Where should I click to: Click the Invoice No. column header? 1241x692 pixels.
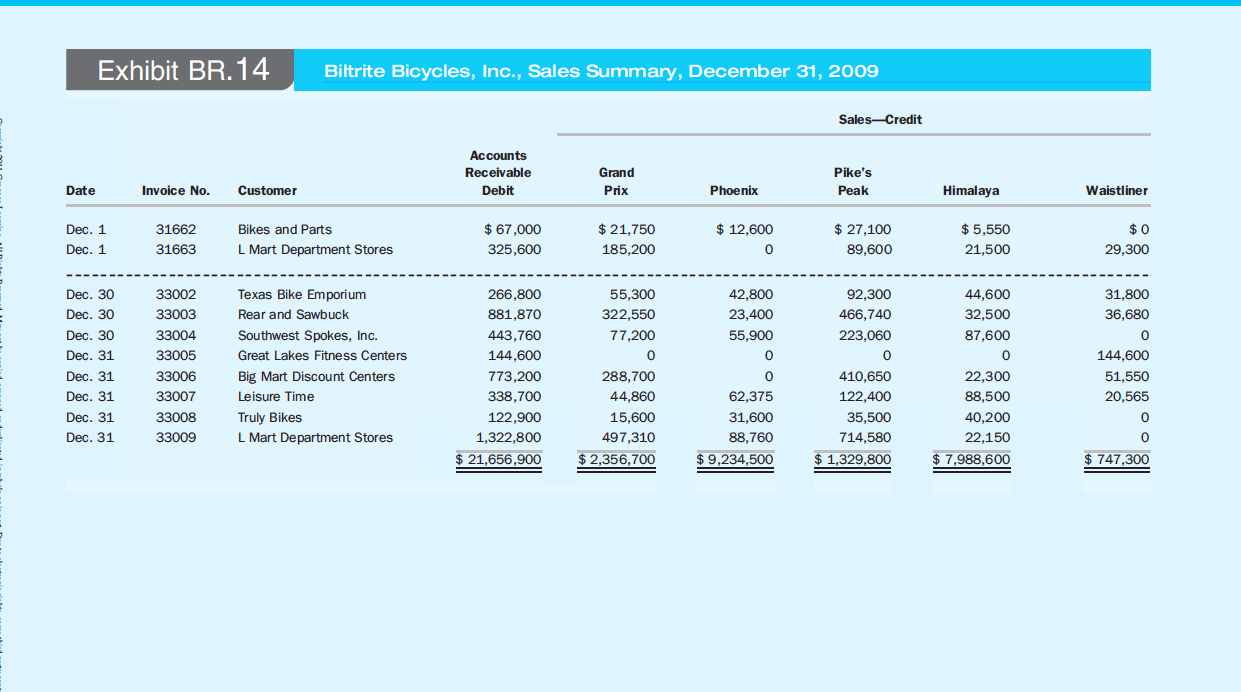tap(176, 190)
